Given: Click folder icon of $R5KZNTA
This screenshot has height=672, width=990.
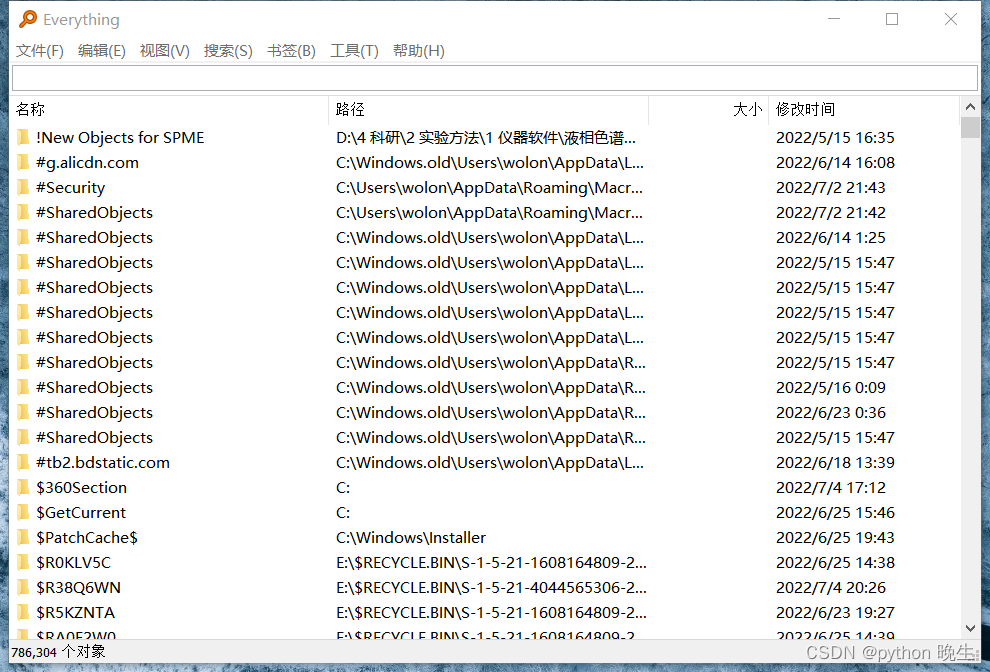Looking at the screenshot, I should [x=23, y=613].
